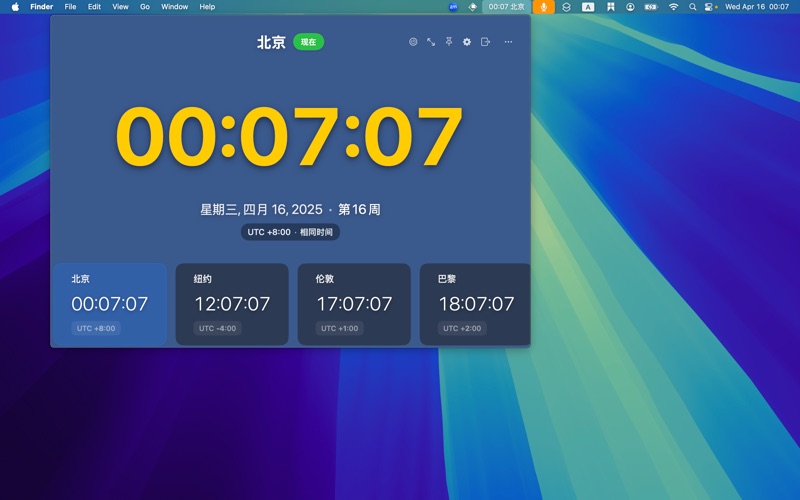The height and width of the screenshot is (500, 800).
Task: Pin the clock window with pushpin icon
Action: (449, 42)
